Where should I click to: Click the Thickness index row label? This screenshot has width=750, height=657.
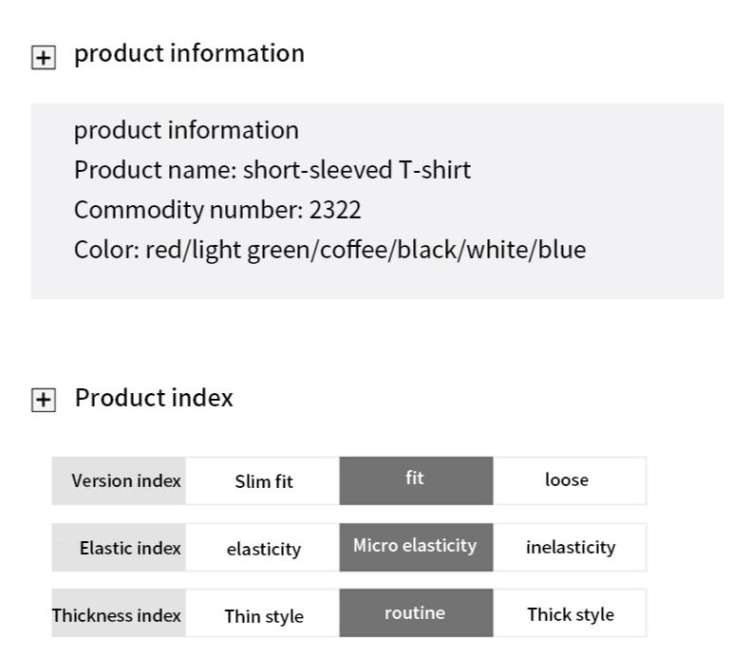(x=119, y=615)
